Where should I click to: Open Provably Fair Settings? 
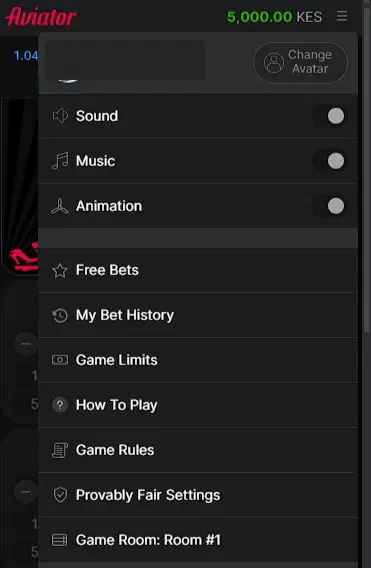[x=198, y=495]
